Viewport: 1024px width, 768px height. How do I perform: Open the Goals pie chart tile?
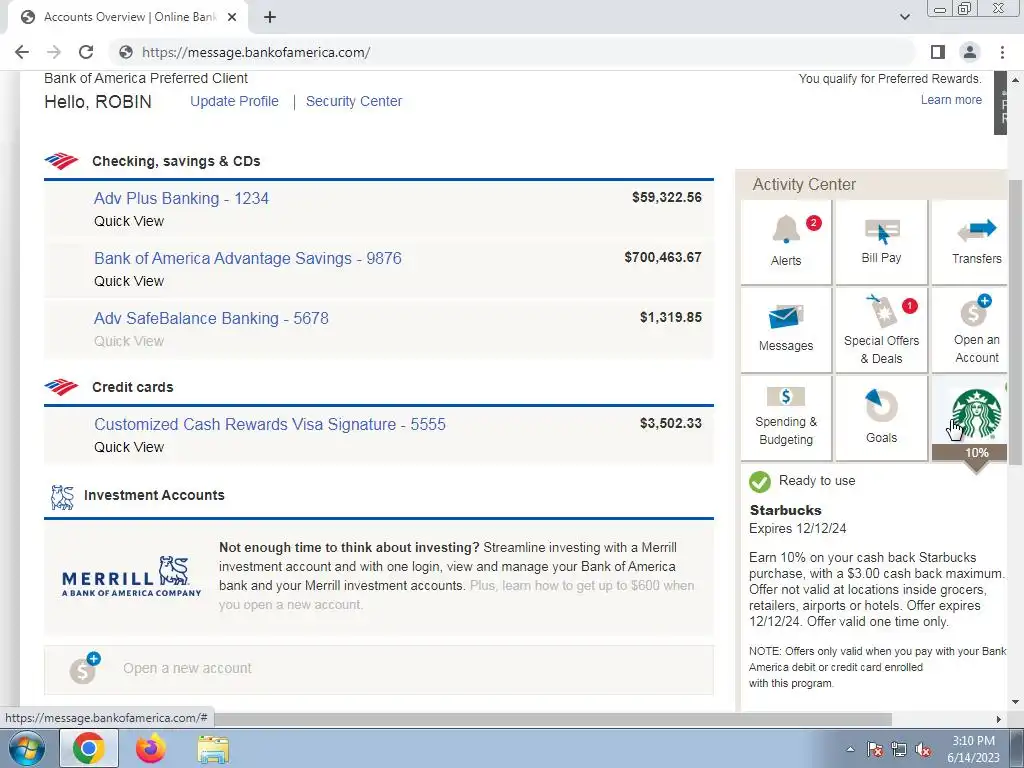click(881, 418)
